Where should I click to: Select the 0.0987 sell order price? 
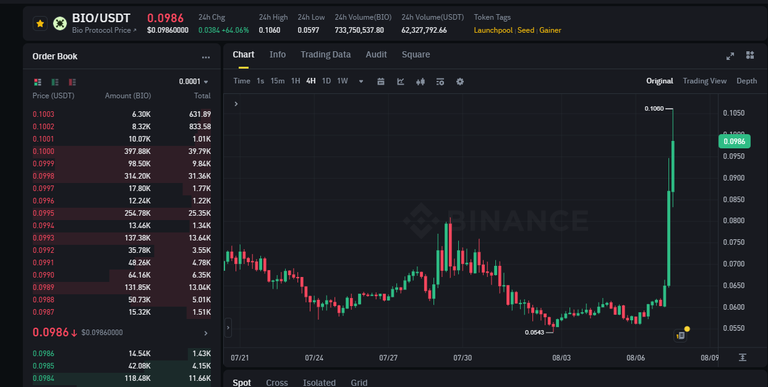pyautogui.click(x=44, y=312)
